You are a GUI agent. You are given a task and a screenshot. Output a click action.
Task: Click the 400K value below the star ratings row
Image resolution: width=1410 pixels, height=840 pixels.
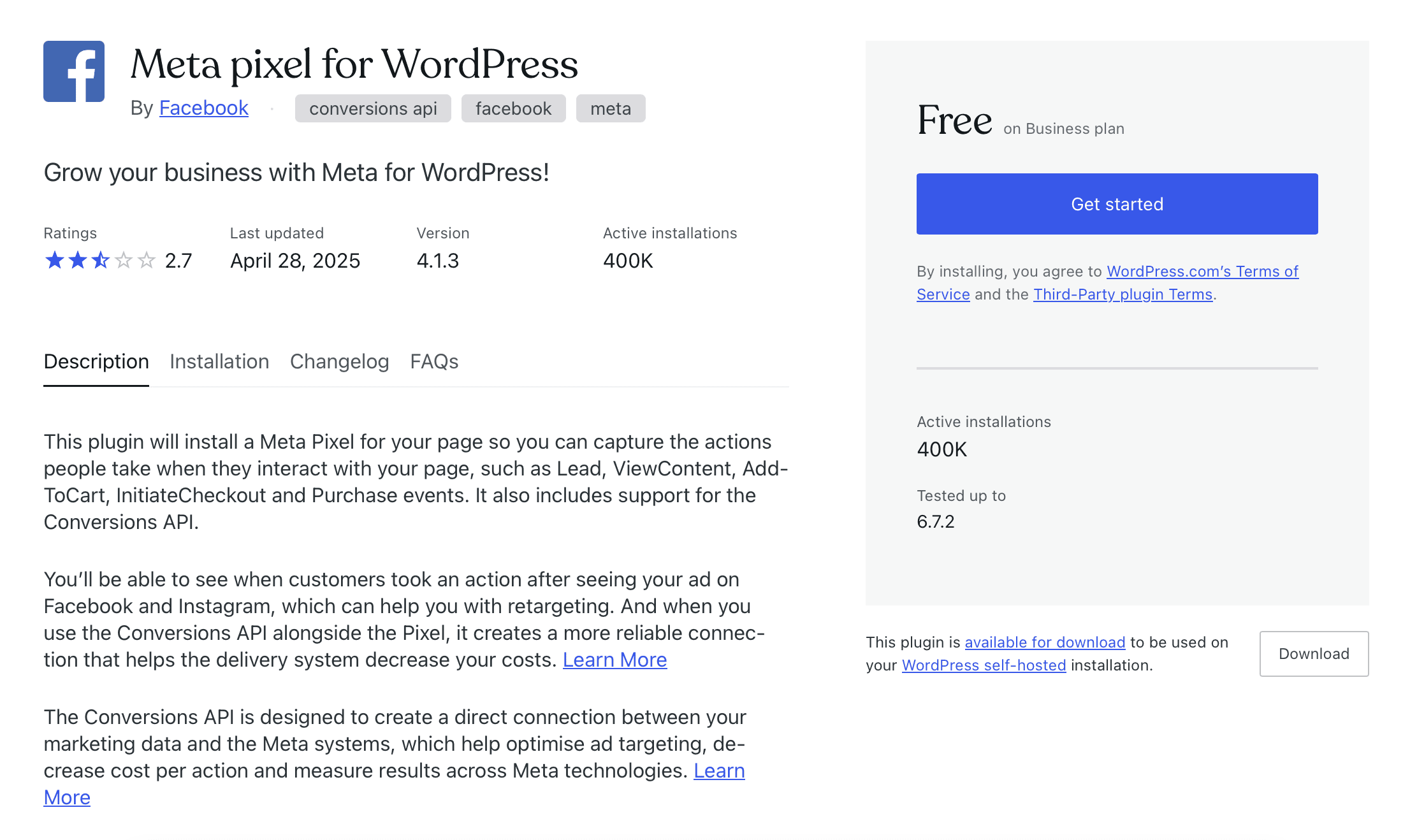628,261
